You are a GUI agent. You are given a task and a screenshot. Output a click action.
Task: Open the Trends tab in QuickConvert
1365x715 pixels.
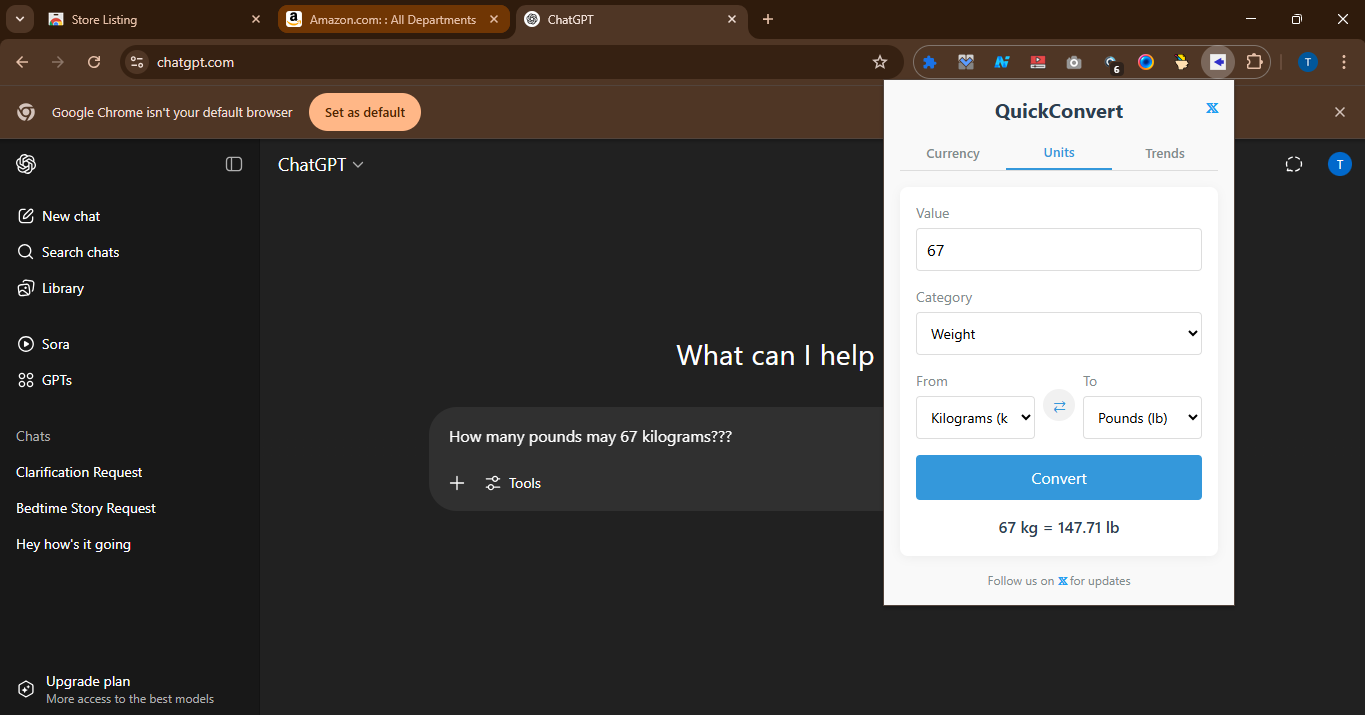pos(1164,153)
